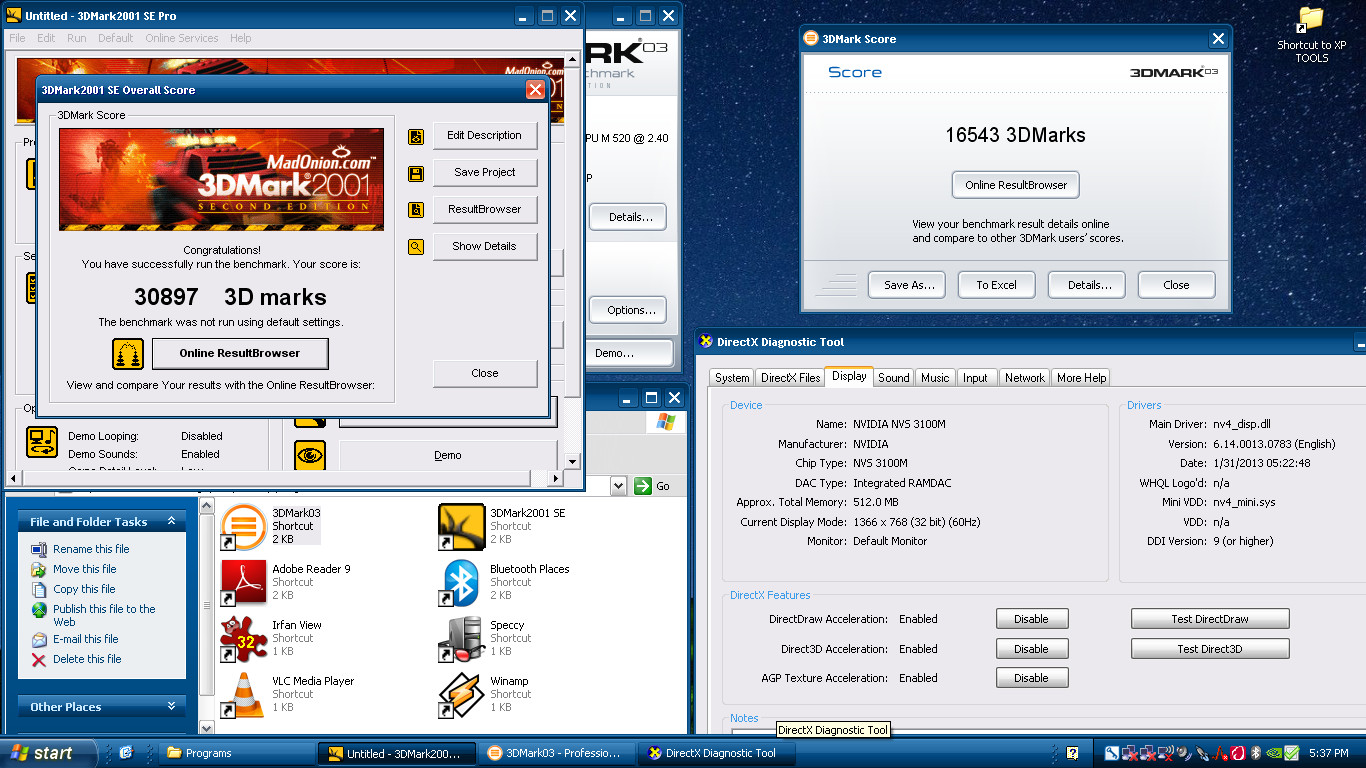Click the yellow icon left of Online ResultBrowser
Screen dimensions: 1366x768
tap(128, 353)
